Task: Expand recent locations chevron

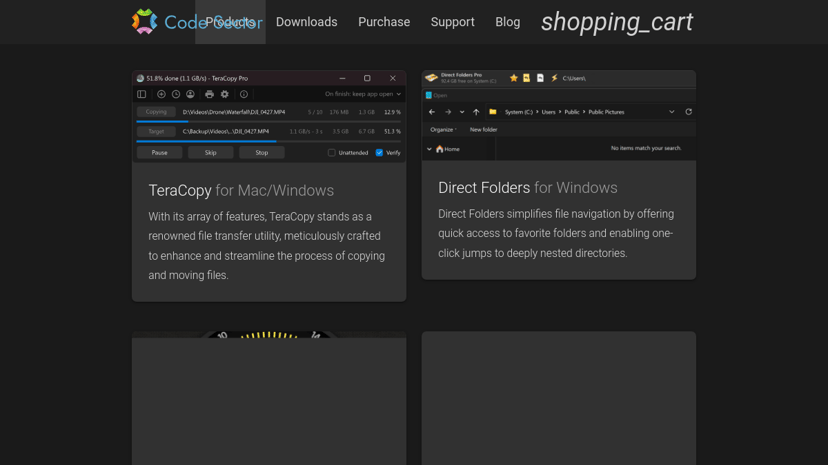Action: 462,112
